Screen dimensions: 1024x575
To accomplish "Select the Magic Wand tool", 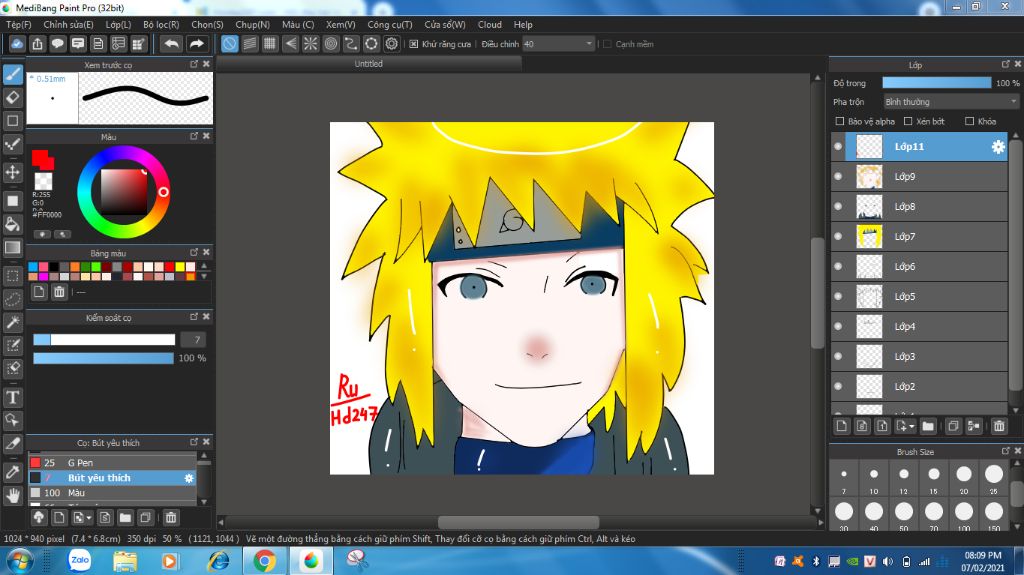I will 12,322.
